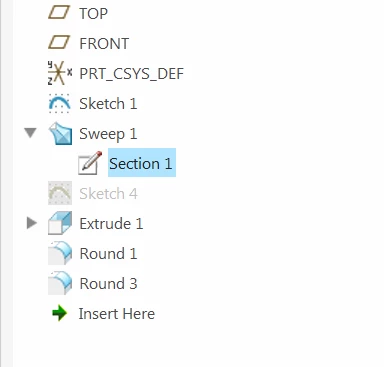
Task: Select the Sketch 1 label
Action: [x=108, y=104]
